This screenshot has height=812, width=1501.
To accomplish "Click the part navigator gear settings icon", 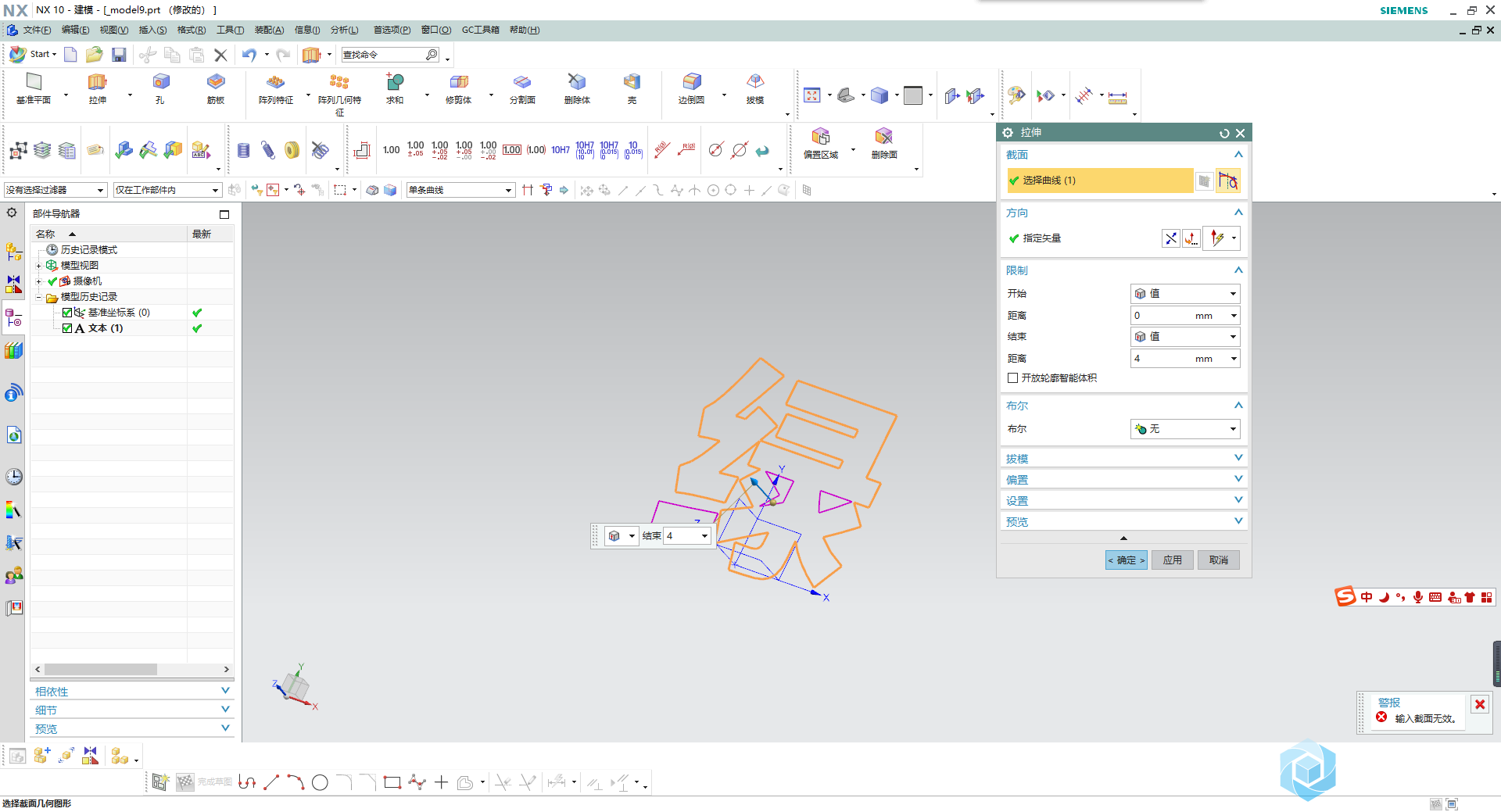I will (x=12, y=213).
